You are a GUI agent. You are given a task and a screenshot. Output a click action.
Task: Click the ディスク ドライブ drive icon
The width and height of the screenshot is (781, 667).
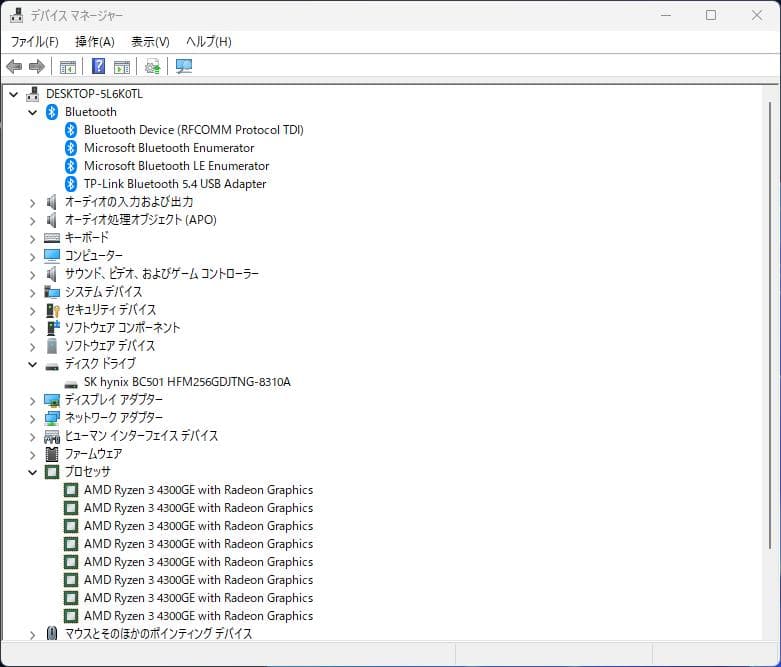(x=52, y=366)
